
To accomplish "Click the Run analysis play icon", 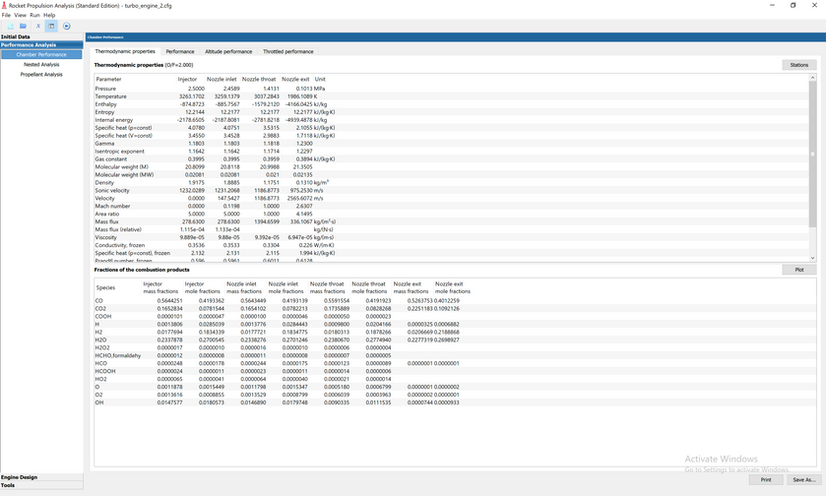I will pyautogui.click(x=66, y=26).
